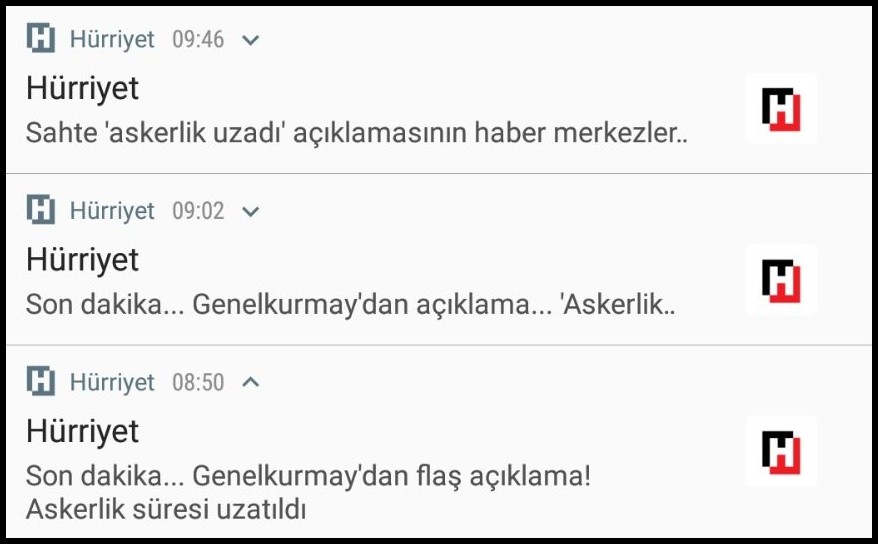The height and width of the screenshot is (544, 878).
Task: Tap the bold Hürriyet title in the 08:50 notification
Action: click(83, 432)
